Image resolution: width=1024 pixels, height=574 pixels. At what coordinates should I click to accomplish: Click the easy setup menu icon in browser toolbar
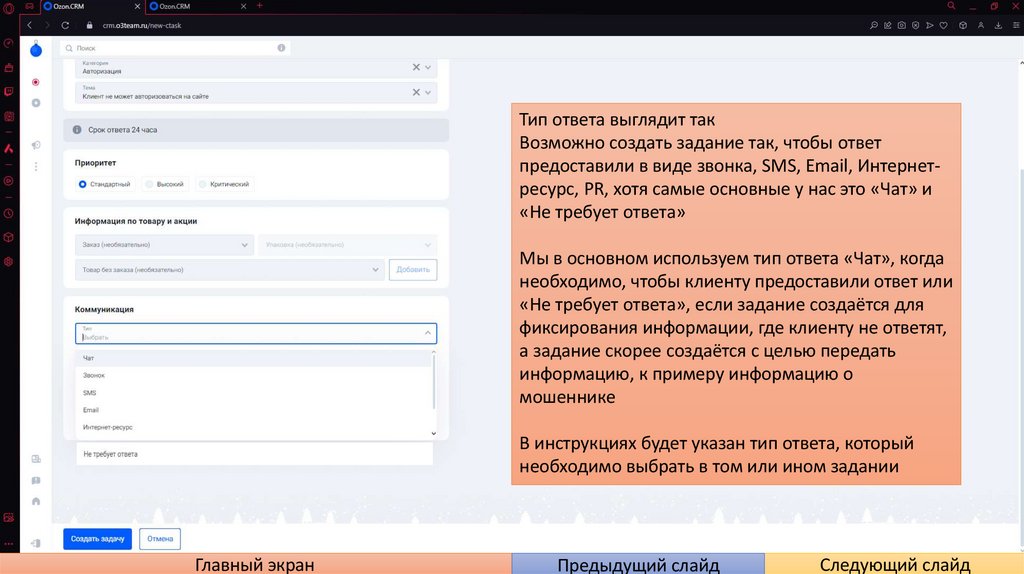(1016, 25)
